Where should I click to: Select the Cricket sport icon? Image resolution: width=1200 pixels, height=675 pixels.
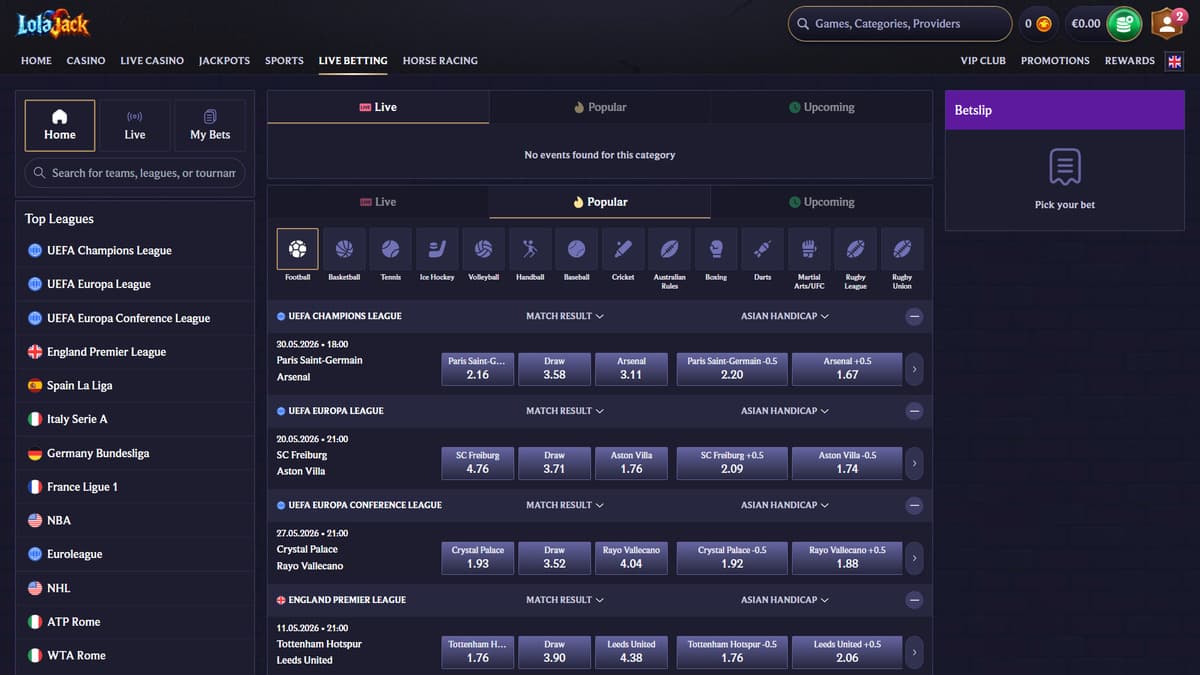tap(623, 249)
